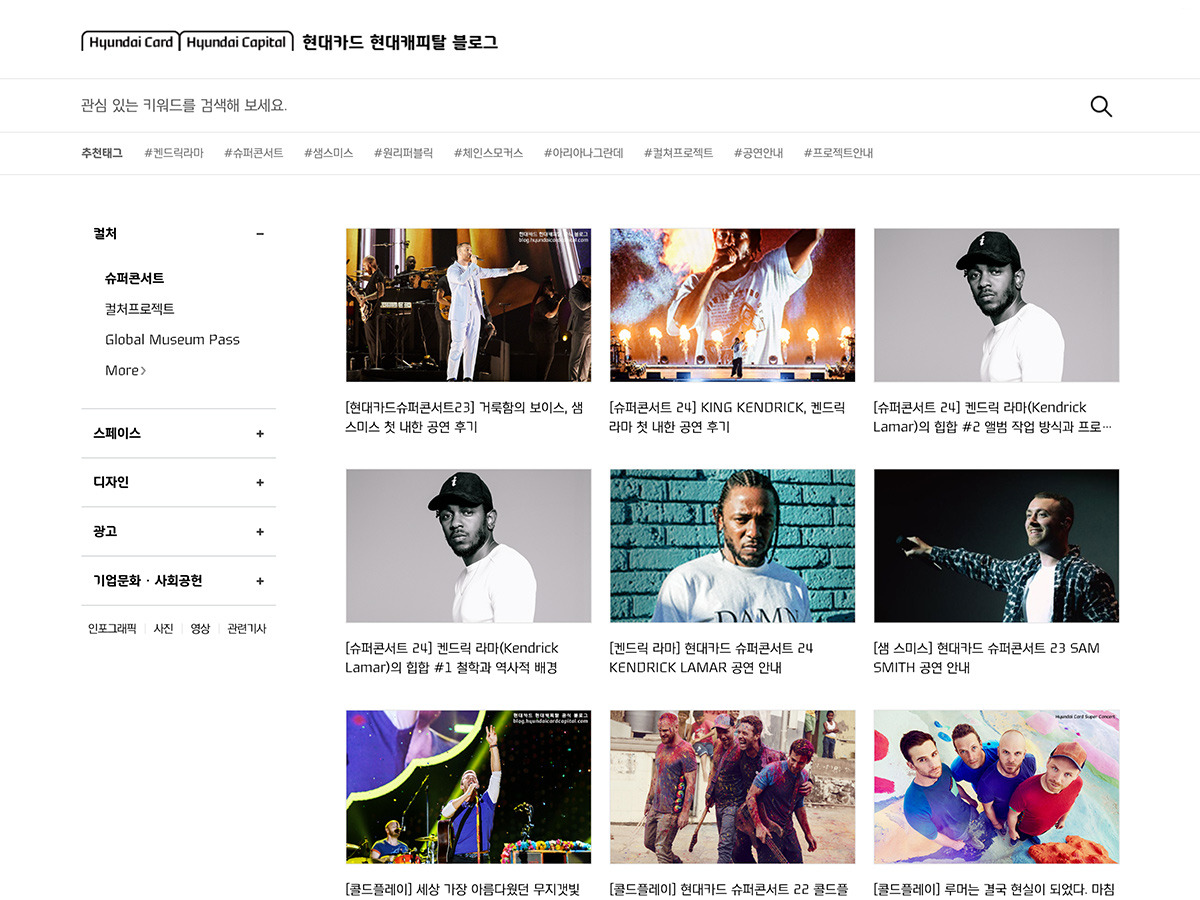Open the 컬처프로젝트 subcategory
Screen dimensions: 1200x900
140,309
